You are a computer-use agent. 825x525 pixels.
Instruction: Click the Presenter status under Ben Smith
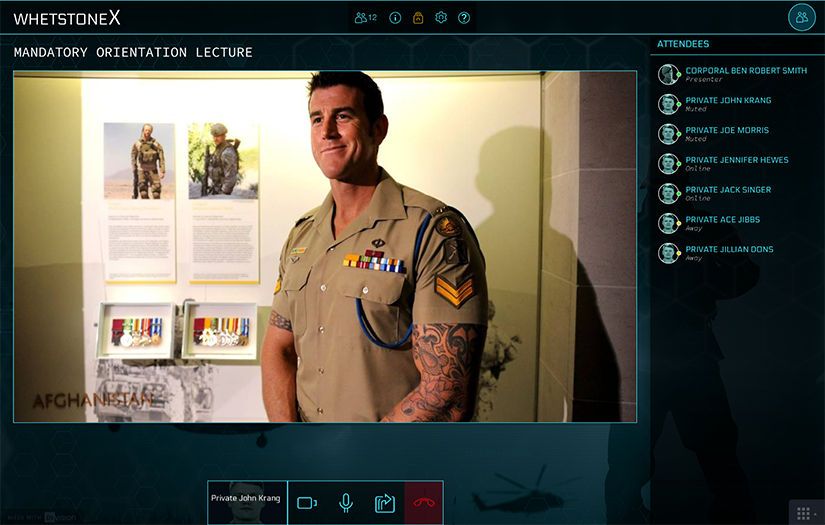point(703,79)
